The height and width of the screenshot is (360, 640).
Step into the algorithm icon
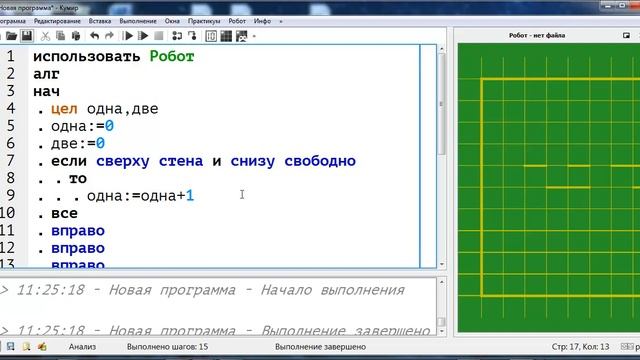[x=192, y=36]
